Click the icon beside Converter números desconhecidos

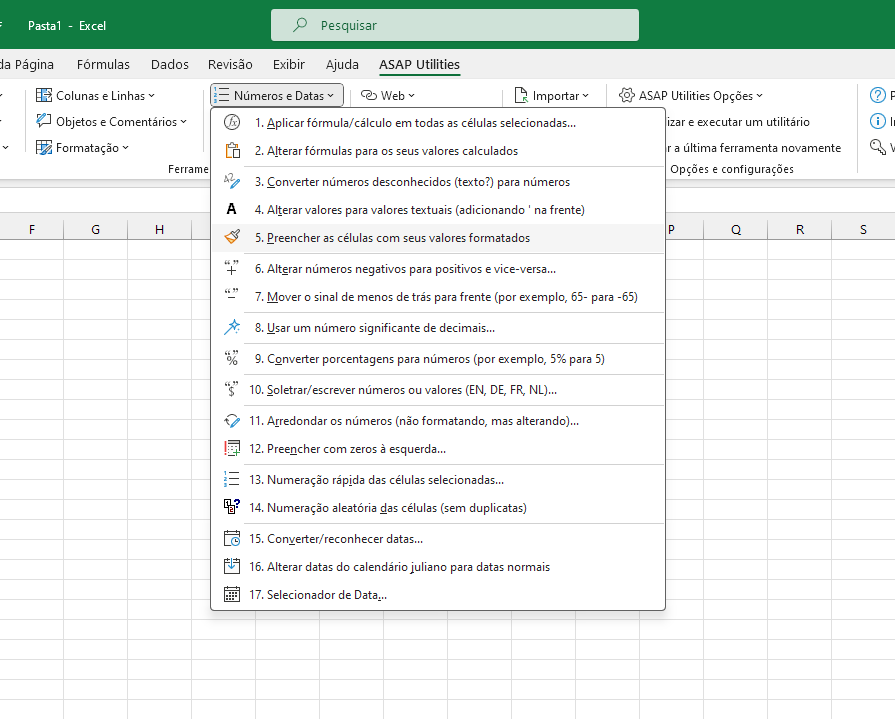pyautogui.click(x=232, y=181)
